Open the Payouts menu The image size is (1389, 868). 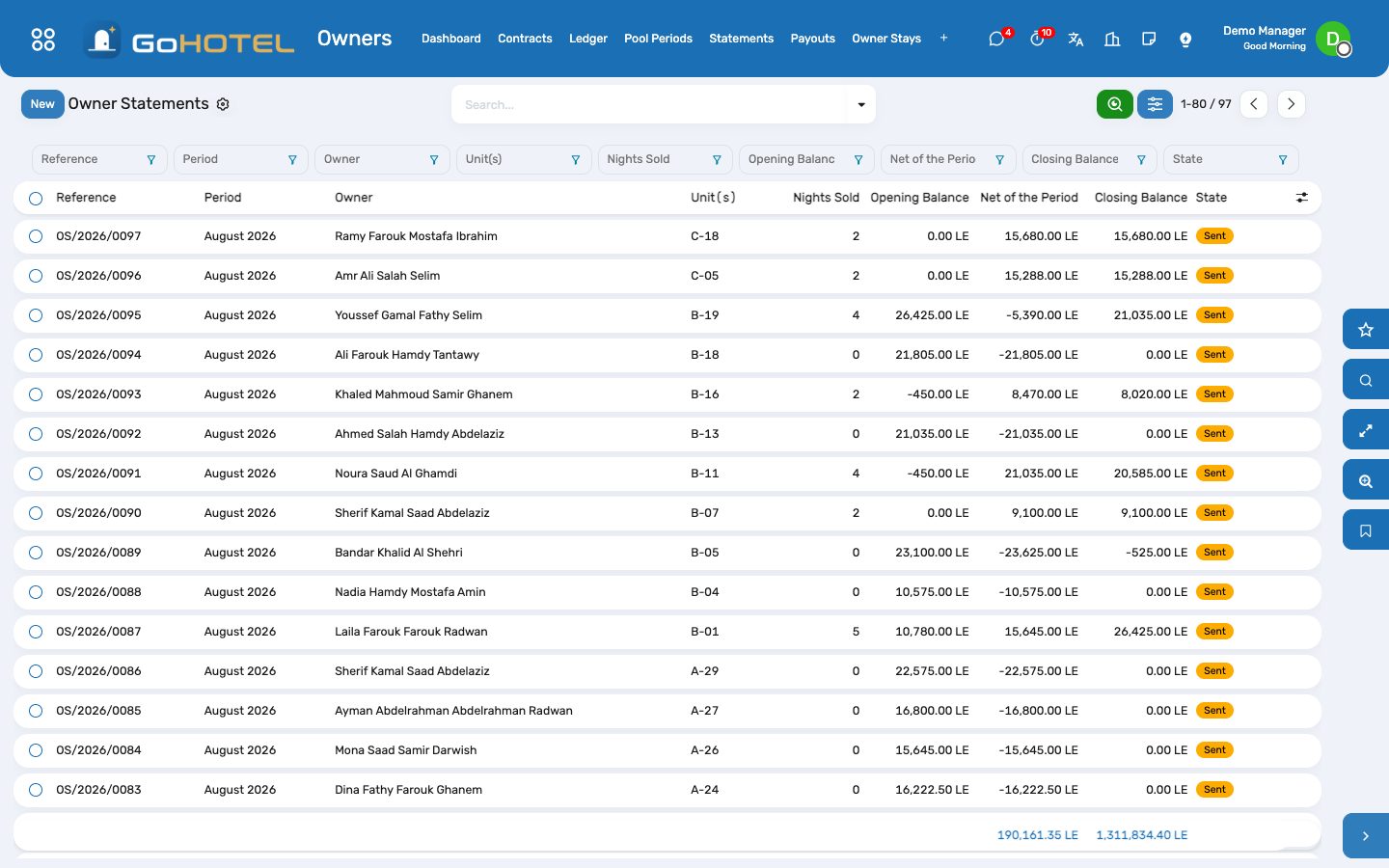[812, 39]
